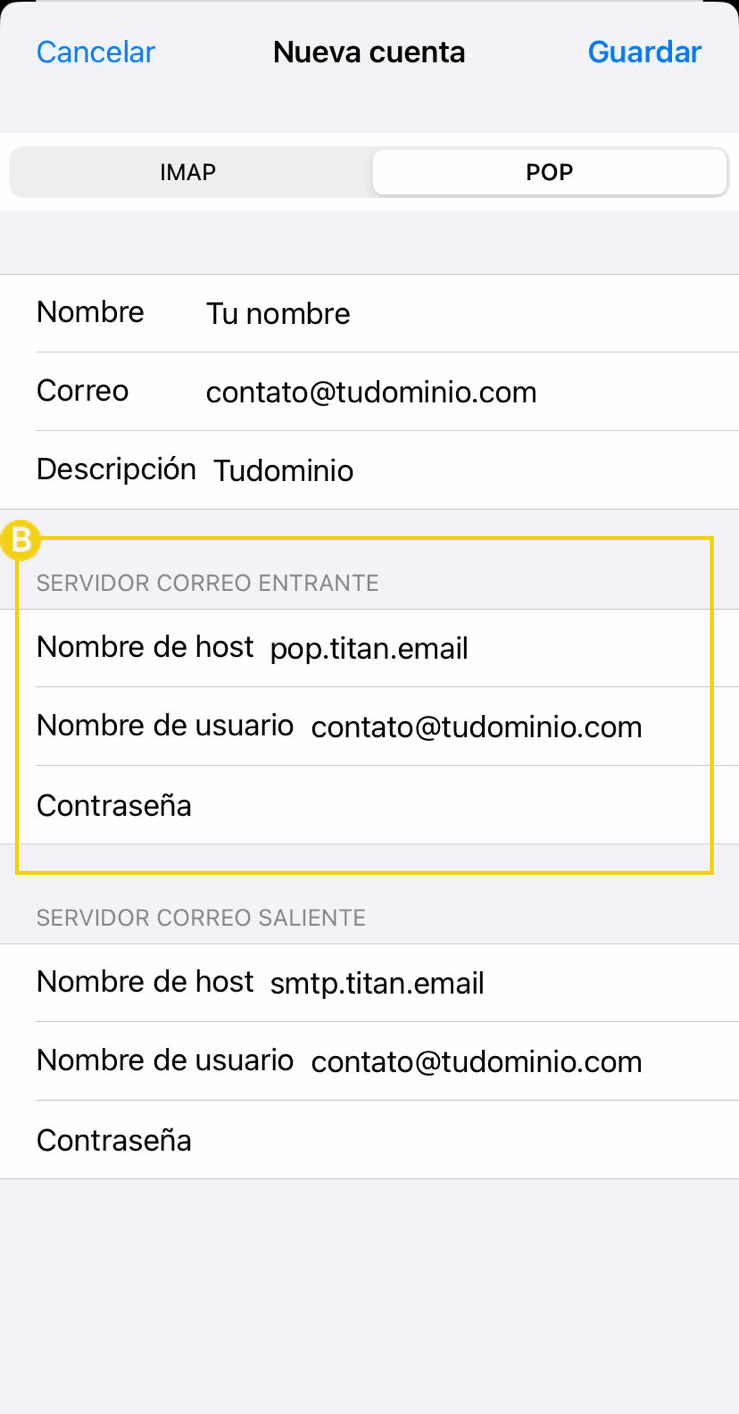Tap the 'Nombre de host' label under outgoing server
The height and width of the screenshot is (1414, 739).
[x=145, y=982]
